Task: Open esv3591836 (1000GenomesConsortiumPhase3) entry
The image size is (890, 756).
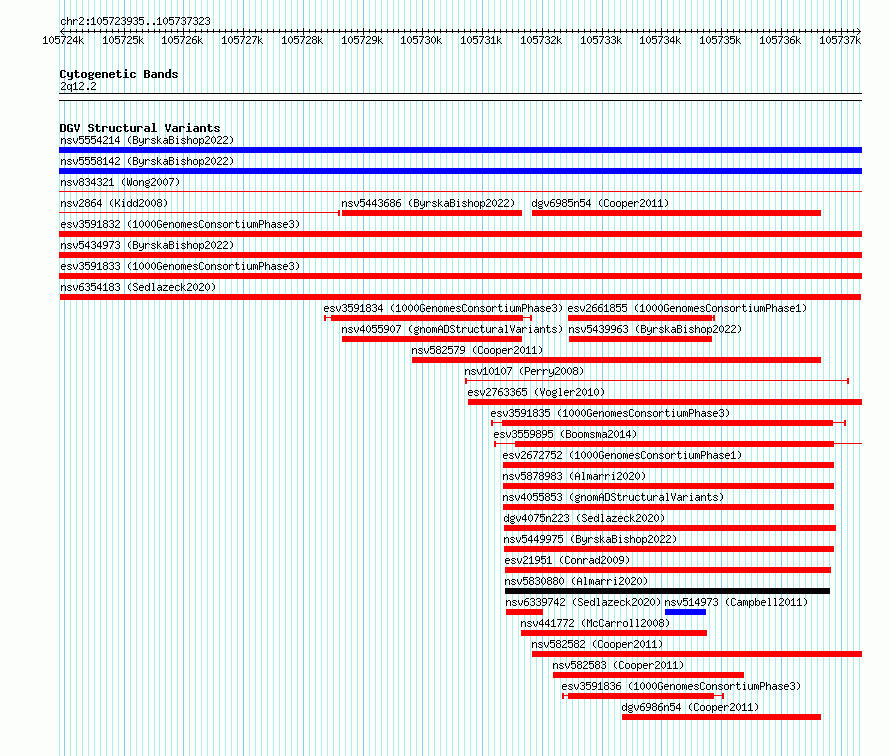Action: coord(681,686)
